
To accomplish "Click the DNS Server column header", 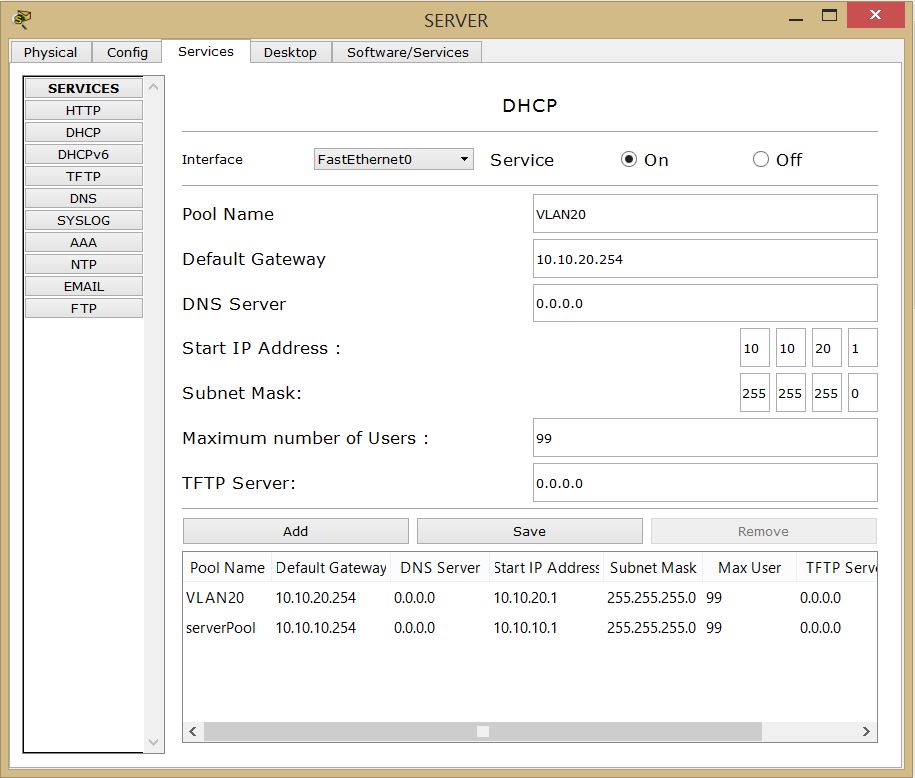I will (x=440, y=567).
